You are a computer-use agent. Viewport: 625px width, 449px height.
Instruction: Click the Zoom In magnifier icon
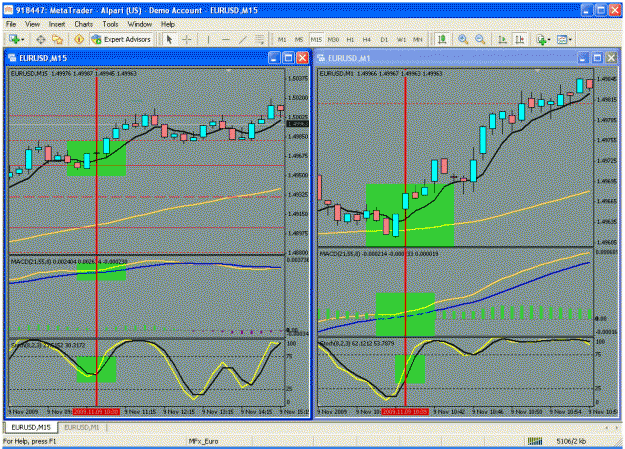point(463,39)
